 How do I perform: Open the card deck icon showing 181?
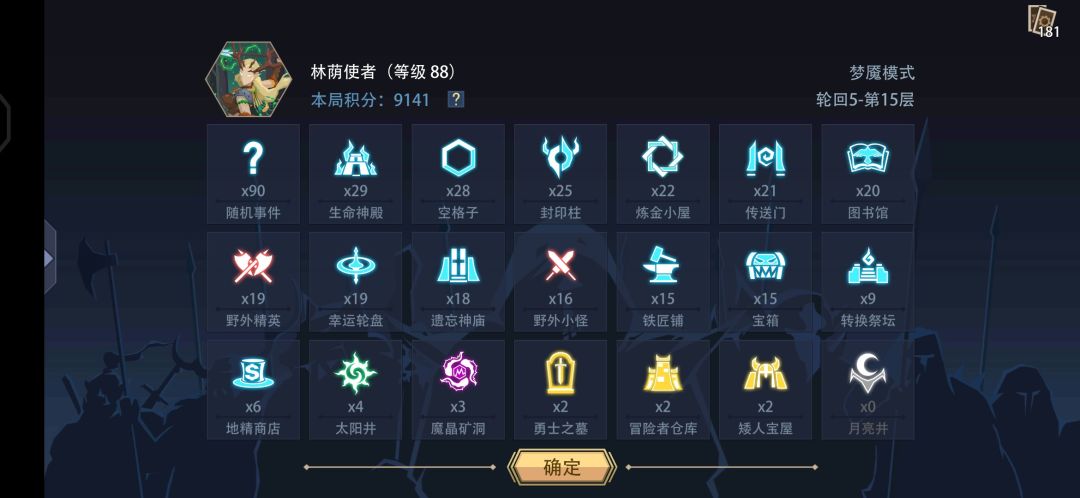click(x=1042, y=21)
